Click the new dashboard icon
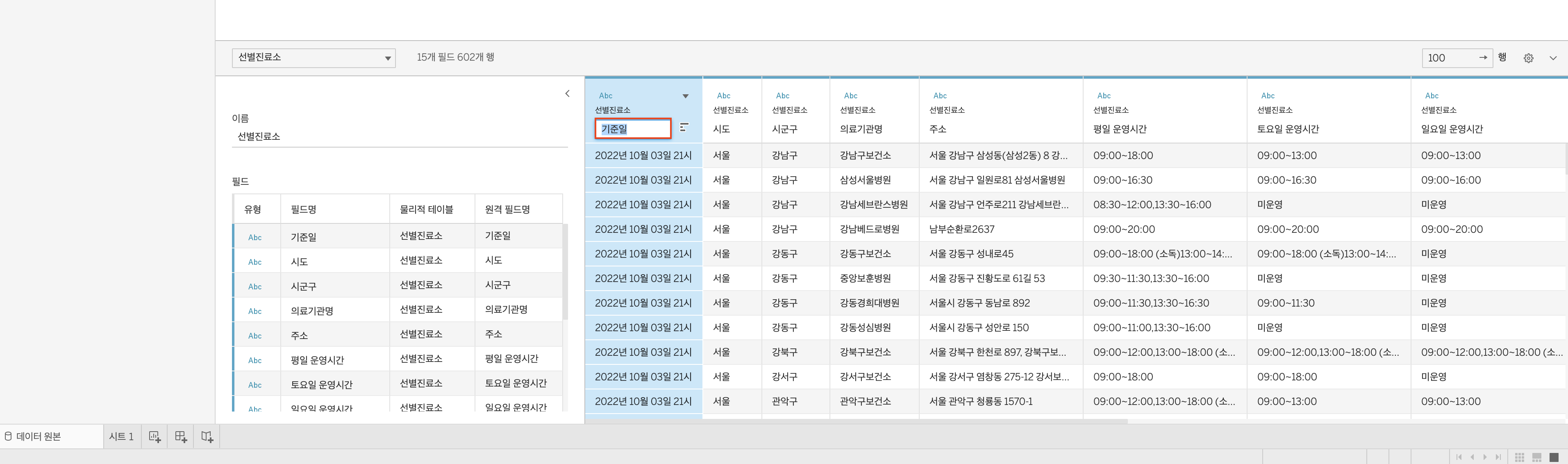This screenshot has width=1568, height=464. pyautogui.click(x=181, y=437)
